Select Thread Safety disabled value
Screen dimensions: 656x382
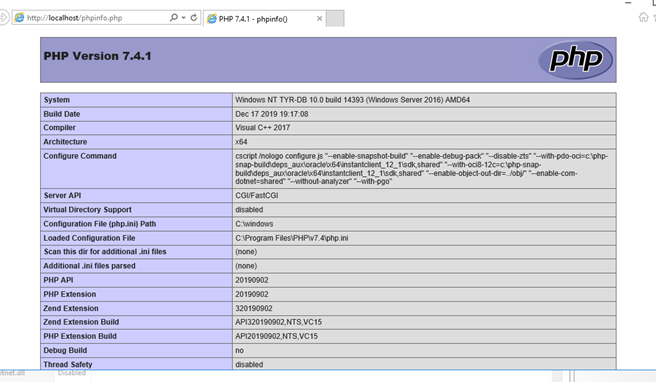point(249,364)
